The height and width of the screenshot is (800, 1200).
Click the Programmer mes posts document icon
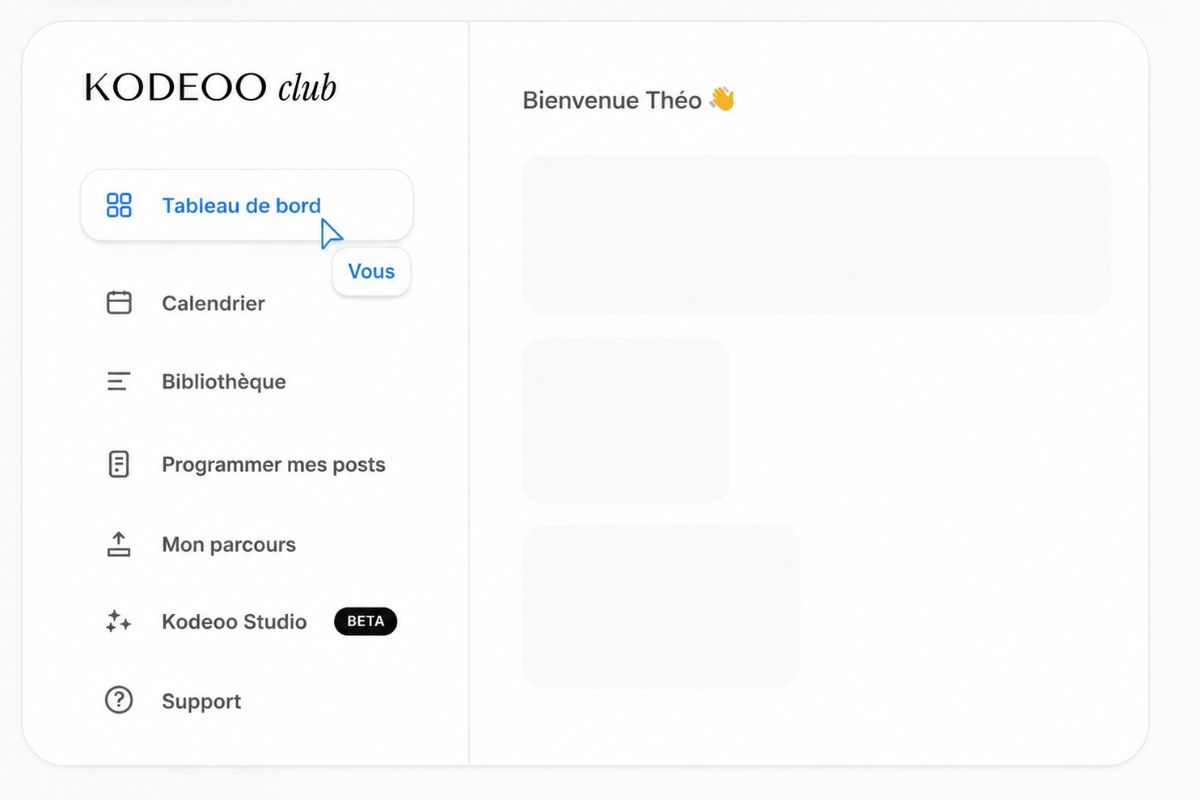click(119, 464)
